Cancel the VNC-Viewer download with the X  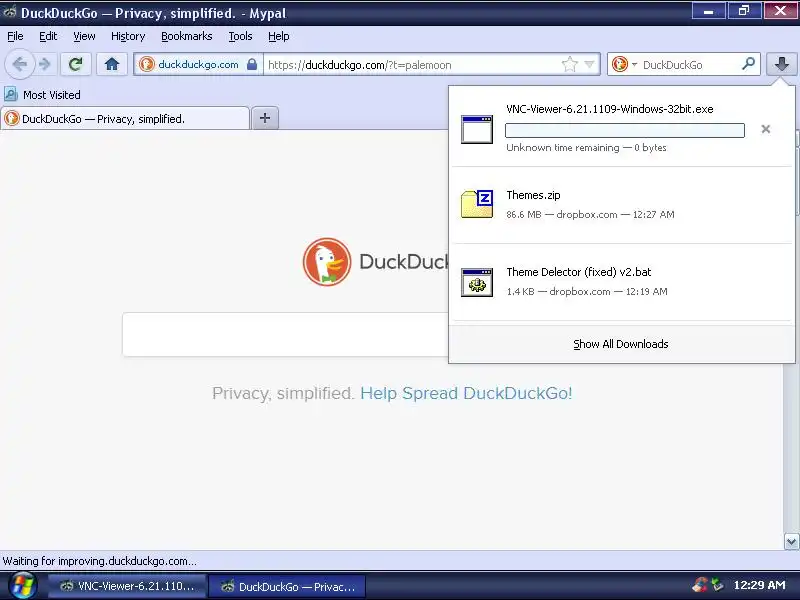(x=765, y=129)
